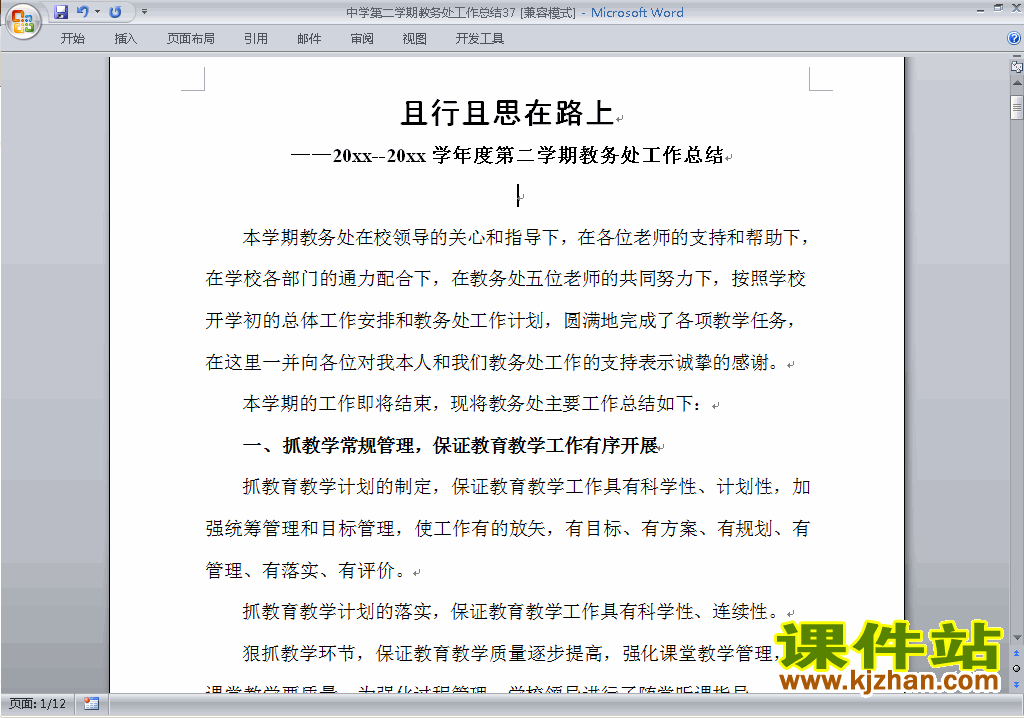This screenshot has width=1024, height=718.
Task: Click line starting 强统筹管理和目标管理
Action: 508,529
